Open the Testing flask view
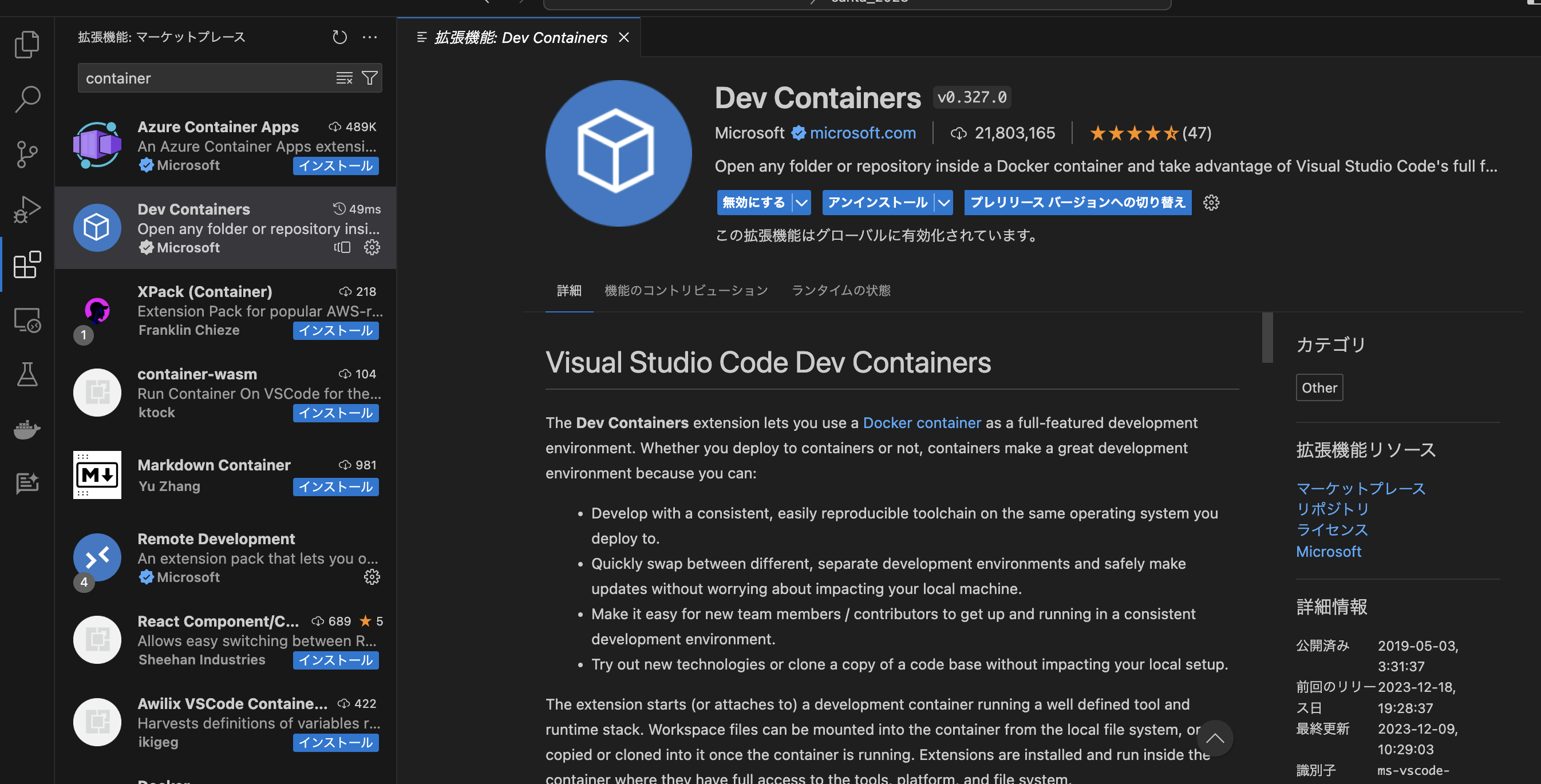The image size is (1541, 784). pos(27,374)
